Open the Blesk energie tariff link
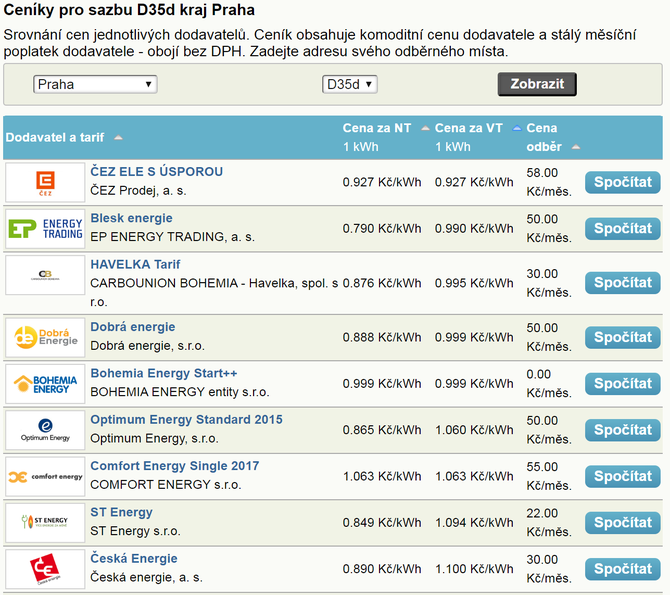Screen dimensions: 670x595 pos(131,218)
